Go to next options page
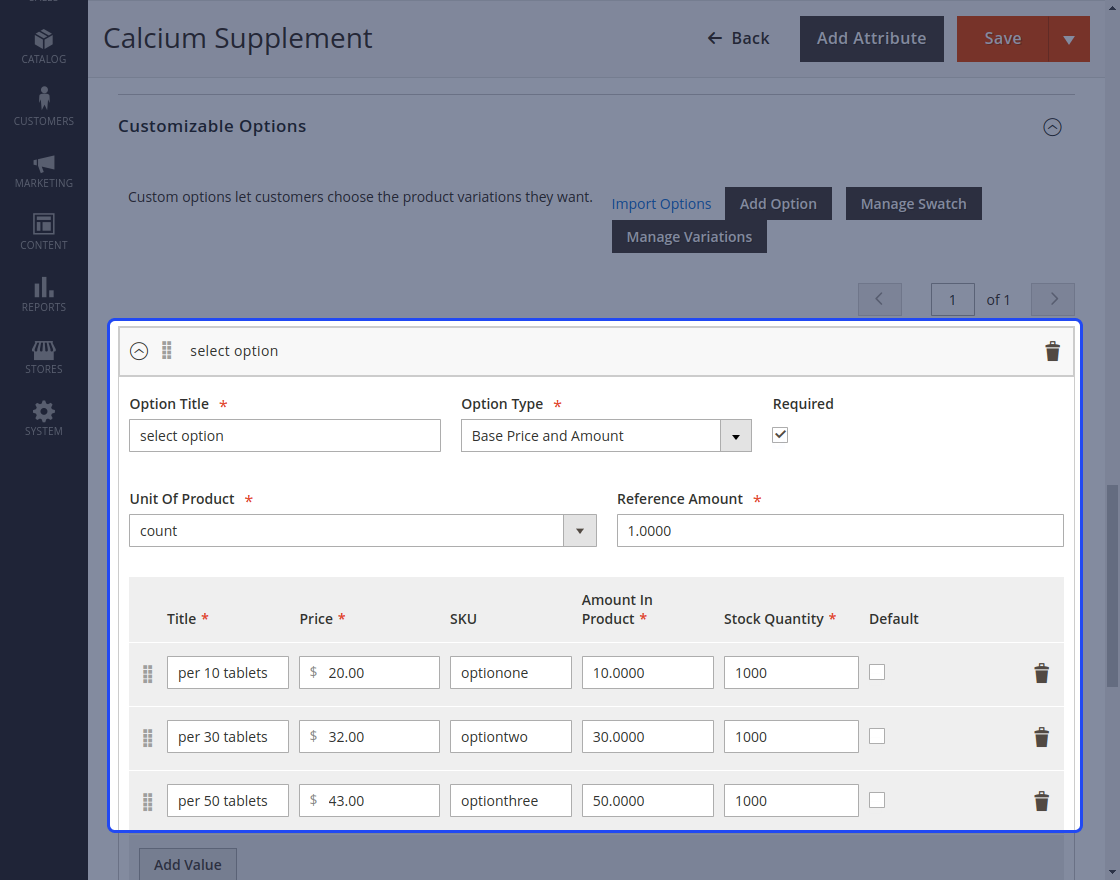 coord(1053,299)
